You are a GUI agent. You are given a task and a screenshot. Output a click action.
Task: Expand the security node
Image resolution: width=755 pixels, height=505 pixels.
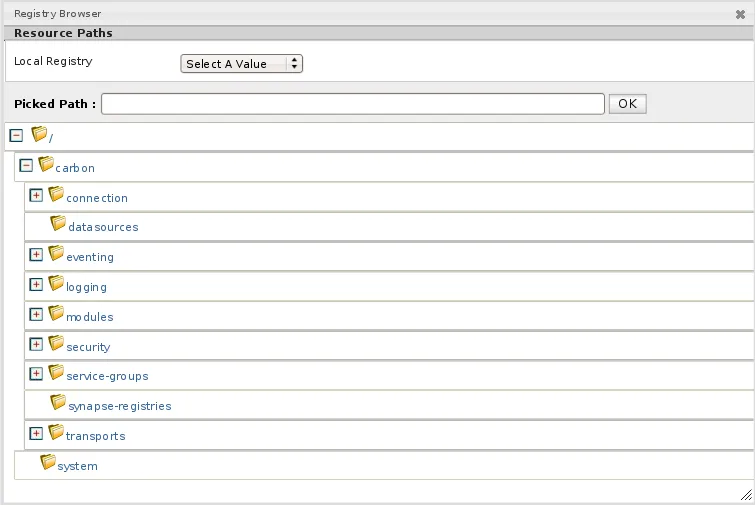coord(36,344)
